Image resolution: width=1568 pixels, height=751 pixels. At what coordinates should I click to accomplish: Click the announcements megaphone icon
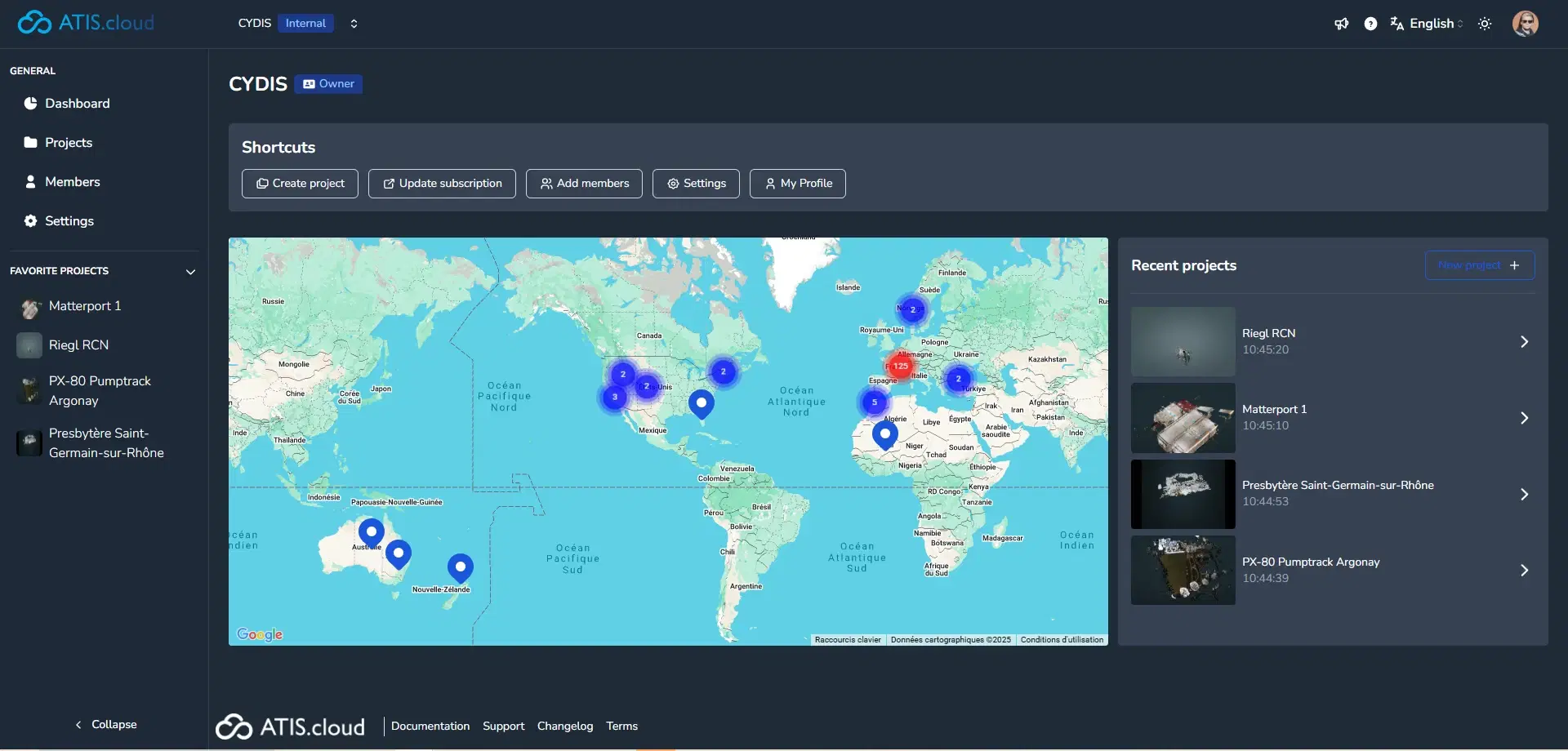point(1341,24)
